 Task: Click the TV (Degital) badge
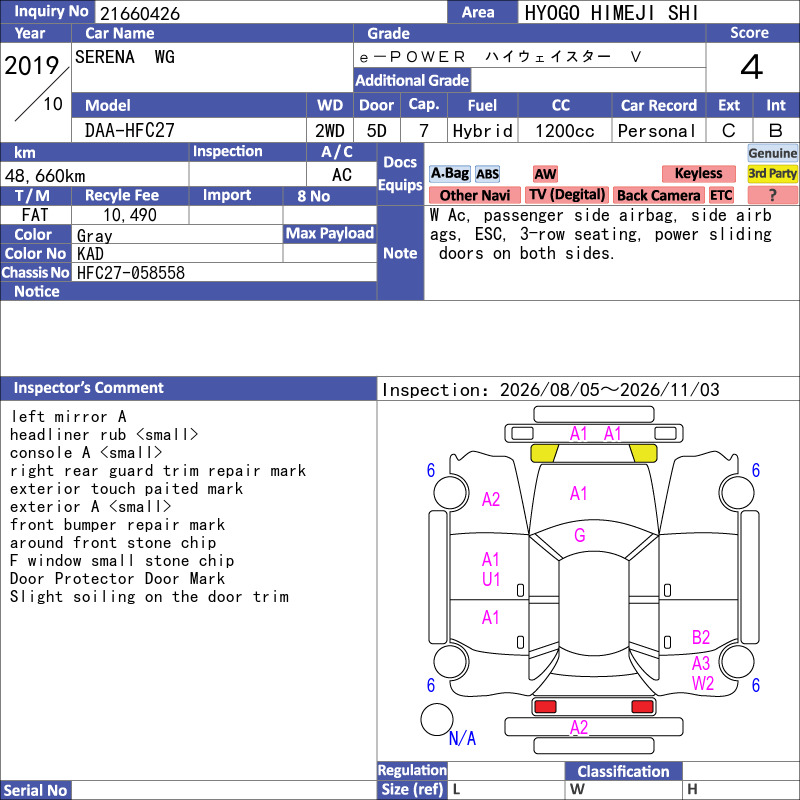point(567,195)
